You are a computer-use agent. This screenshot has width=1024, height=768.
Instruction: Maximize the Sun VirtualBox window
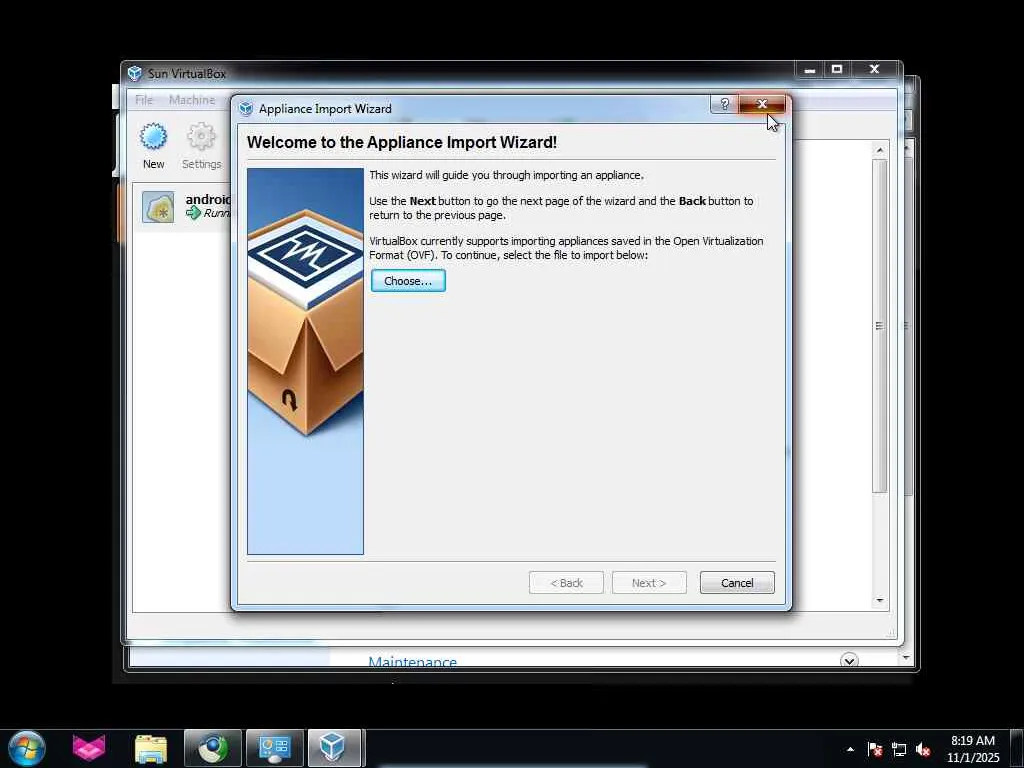click(x=837, y=69)
